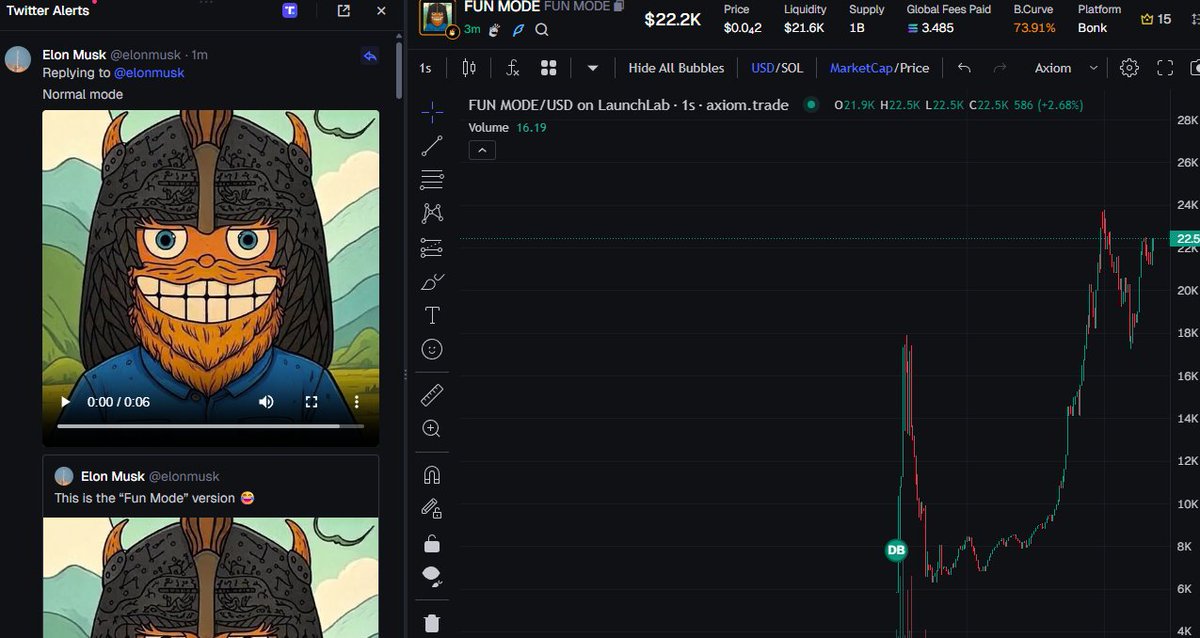Click the FUN MODE/USD on LaunchLab chart title
Screen dimensions: 1200x638
pos(628,105)
